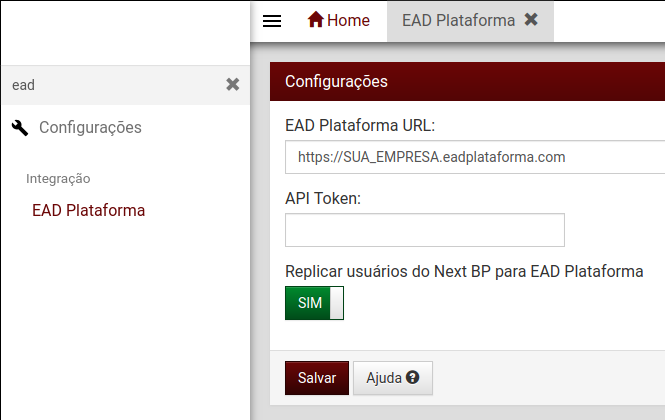Viewport: 665px width, 420px height.
Task: Expand the Integração menu group
Action: coord(58,179)
